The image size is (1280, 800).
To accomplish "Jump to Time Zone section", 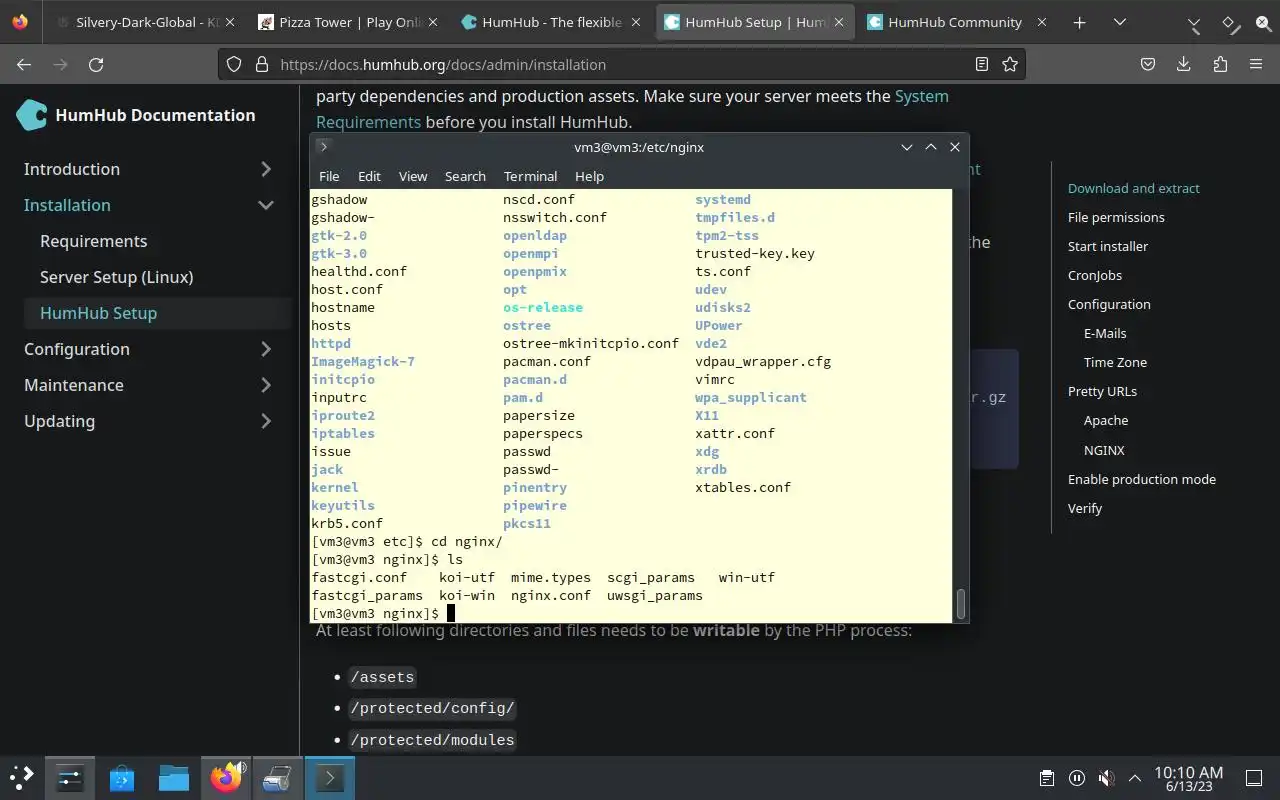I will click(x=1115, y=362).
